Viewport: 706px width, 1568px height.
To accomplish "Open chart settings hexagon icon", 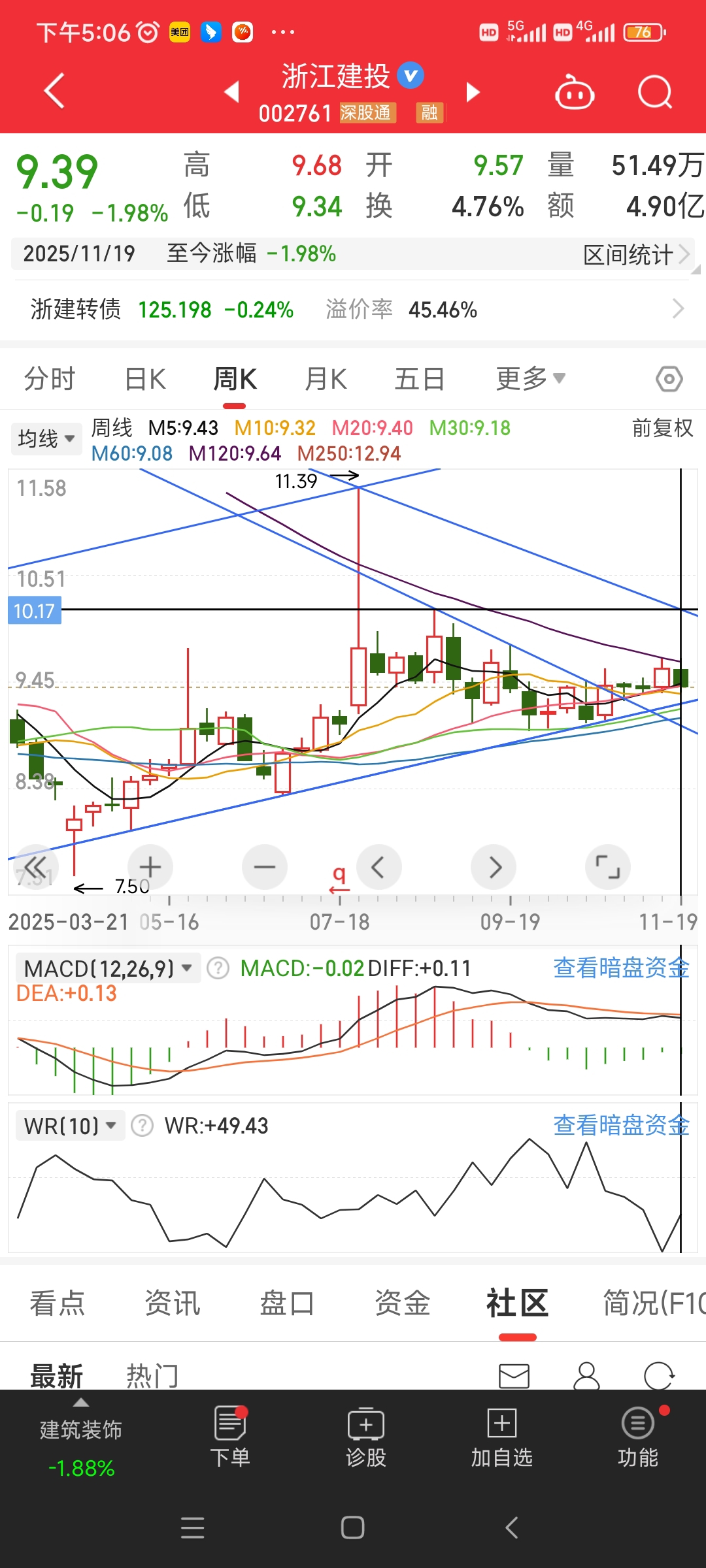I will pos(669,379).
